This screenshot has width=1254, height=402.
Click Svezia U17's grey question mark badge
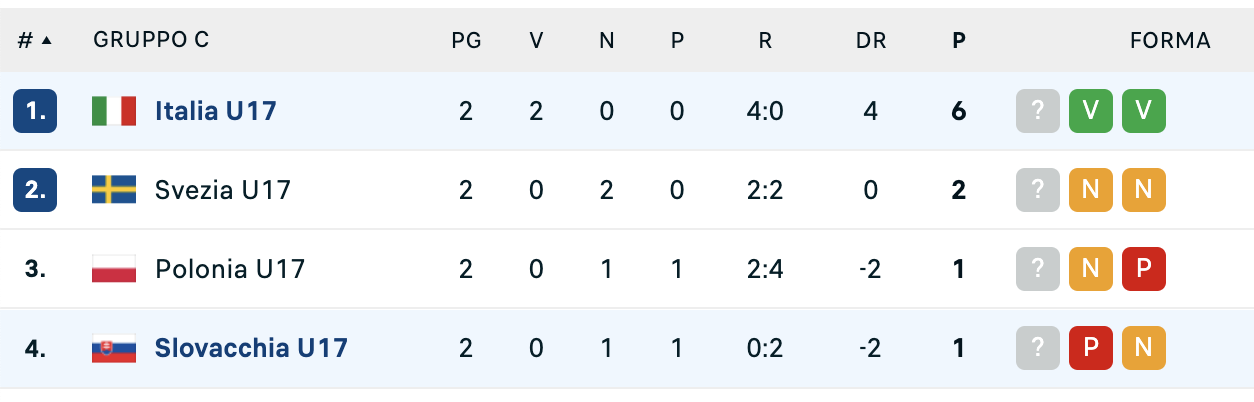(1038, 190)
